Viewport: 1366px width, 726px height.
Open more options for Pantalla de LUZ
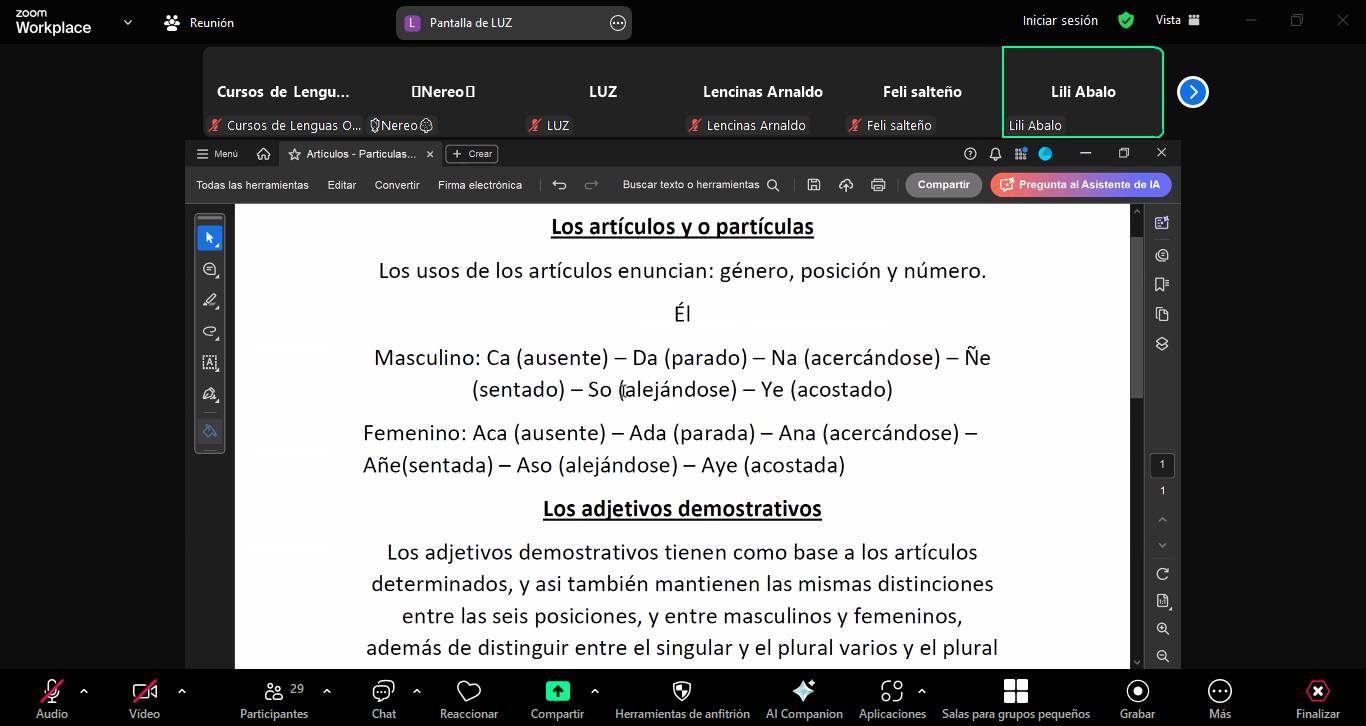coord(618,23)
